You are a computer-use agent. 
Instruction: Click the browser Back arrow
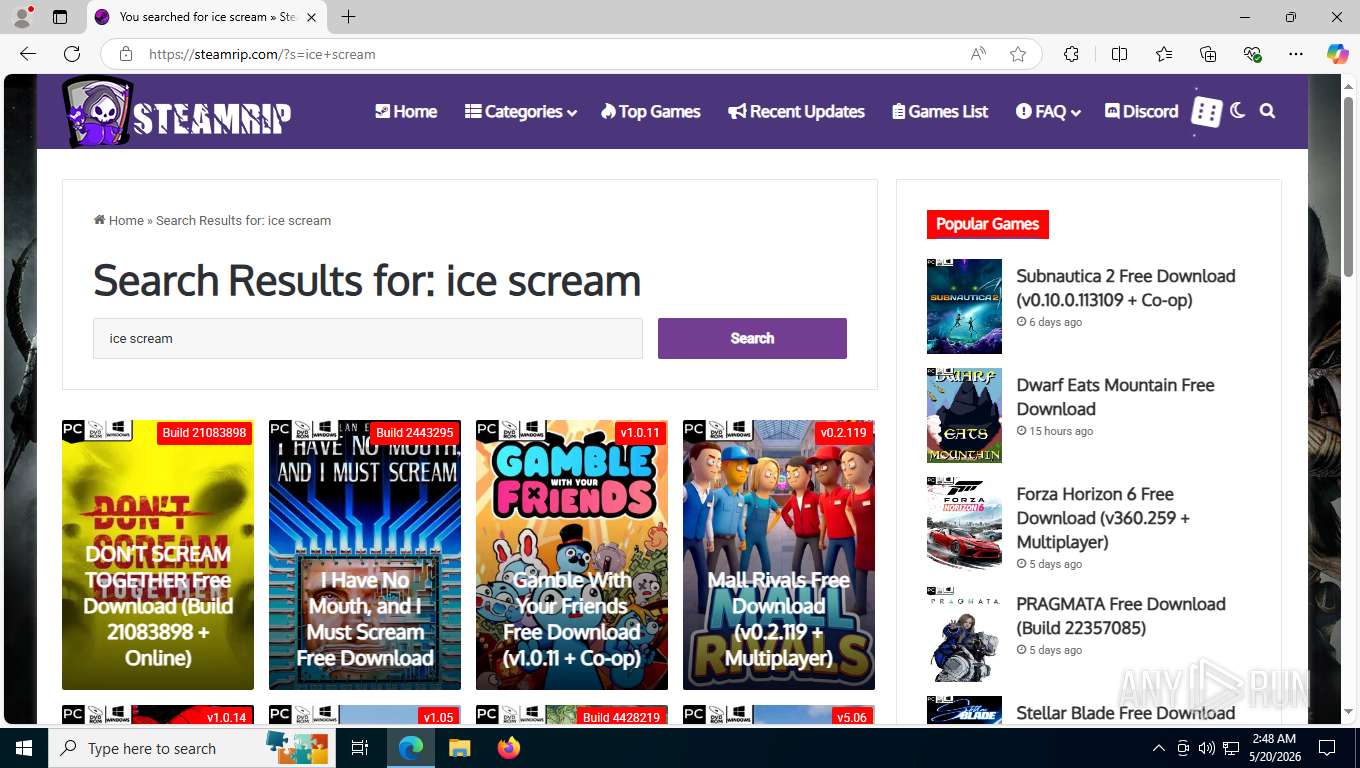28,54
